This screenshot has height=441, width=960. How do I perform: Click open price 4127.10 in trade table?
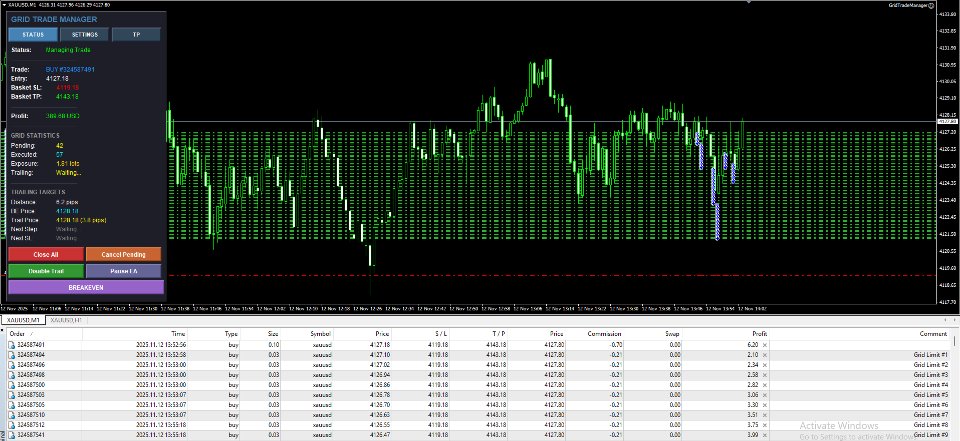(x=380, y=355)
